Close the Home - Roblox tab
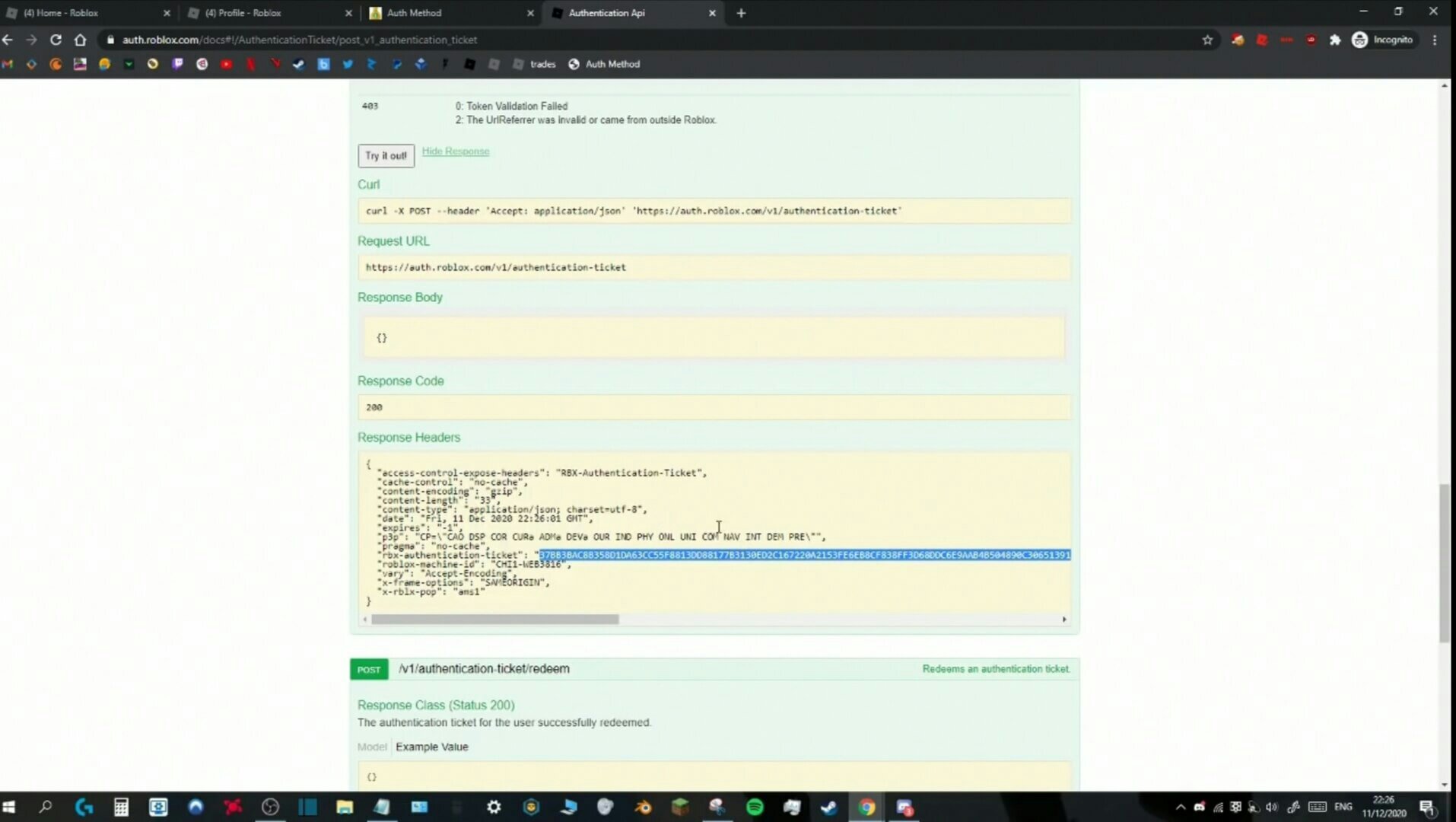This screenshot has height=822, width=1456. [167, 13]
